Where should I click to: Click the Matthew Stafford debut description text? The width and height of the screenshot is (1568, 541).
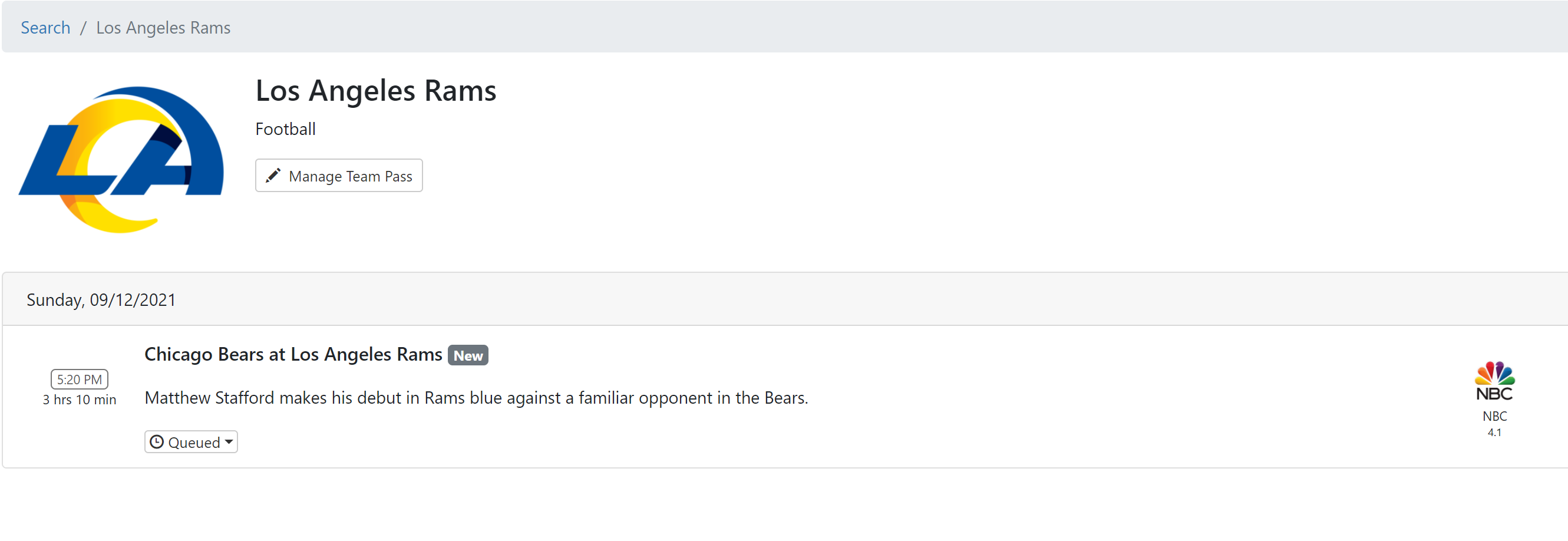476,398
